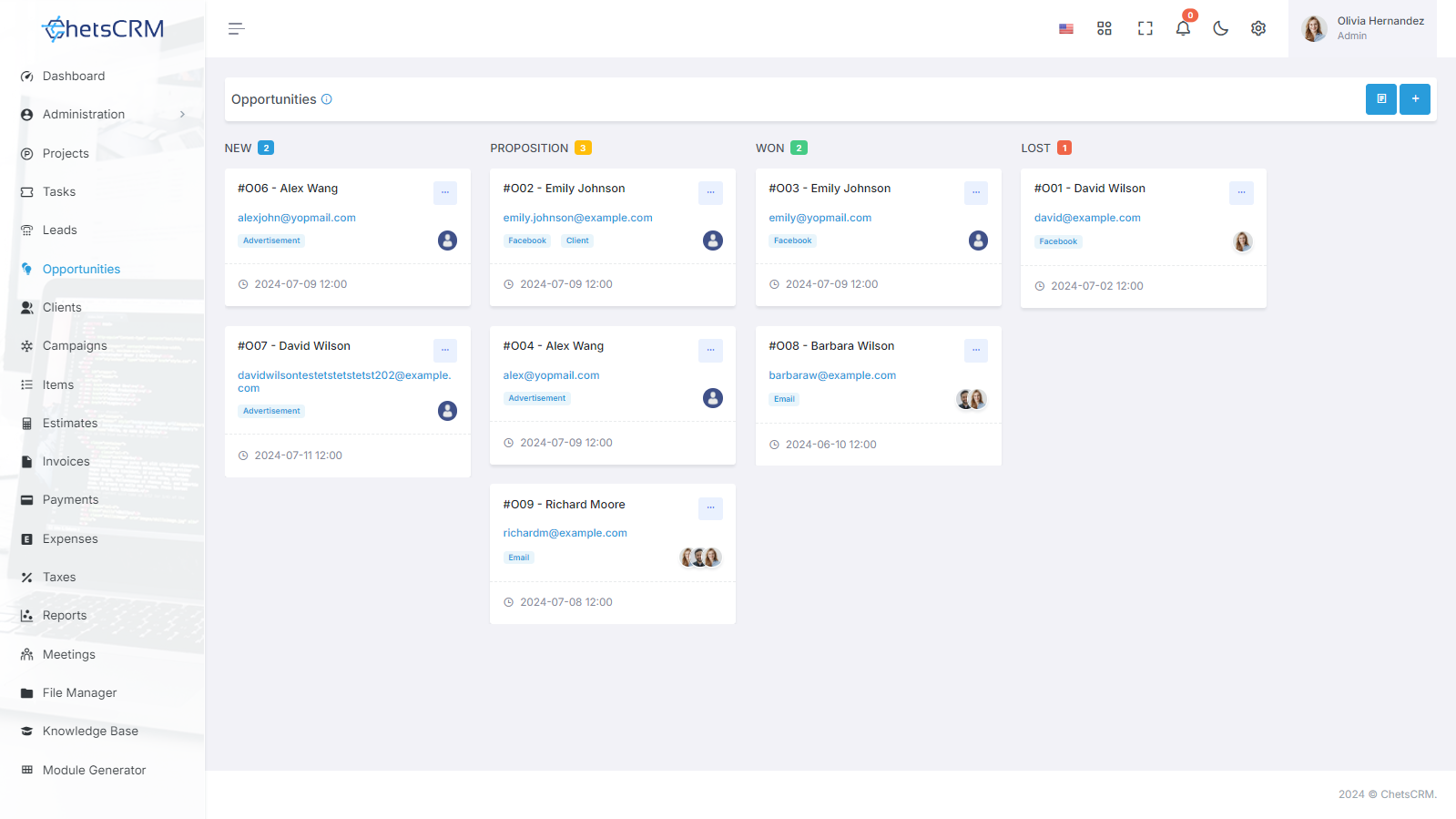The height and width of the screenshot is (819, 1456).
Task: Click the Expenses sidebar icon
Action: coord(26,539)
